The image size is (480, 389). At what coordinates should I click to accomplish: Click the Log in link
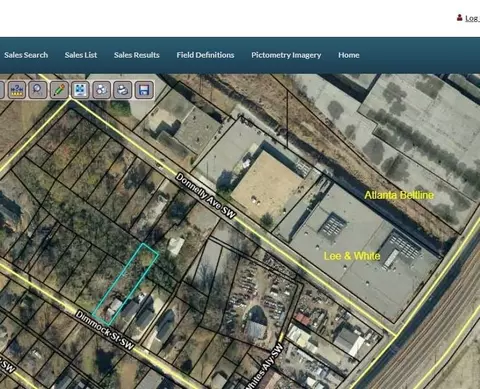pyautogui.click(x=472, y=18)
